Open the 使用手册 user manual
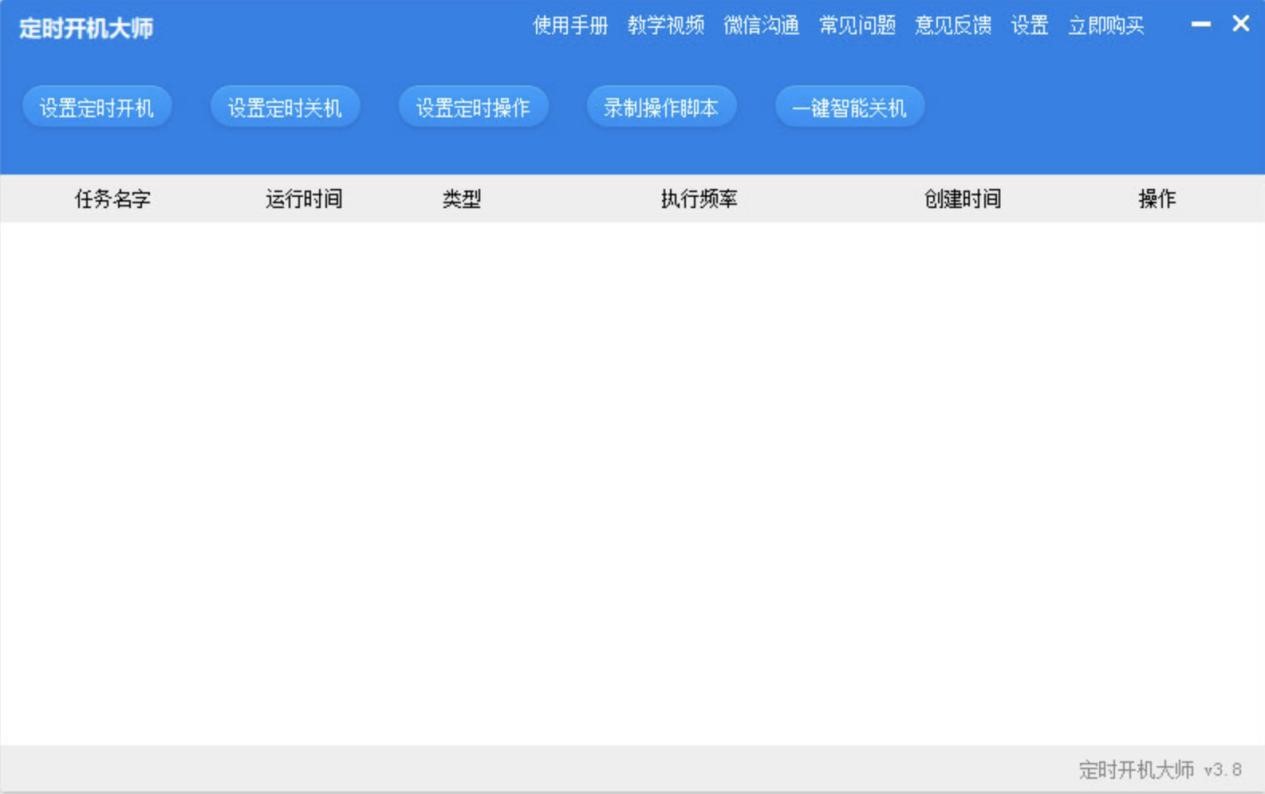Viewport: 1265px width, 794px height. point(570,26)
